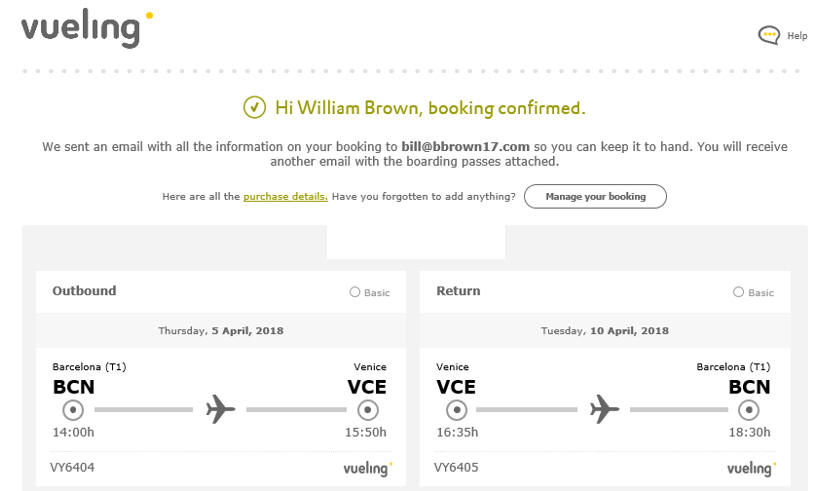The image size is (824, 491).
Task: Click flight number VY6404
Action: click(73, 467)
